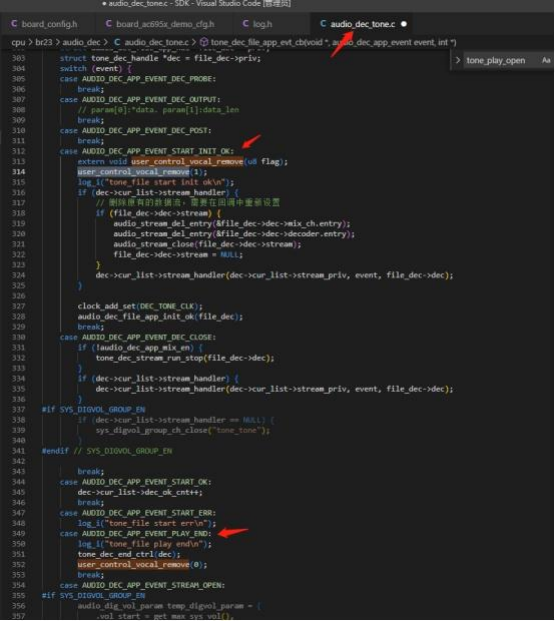Click switch (event) statement
The image size is (555, 621).
[x=95, y=69]
